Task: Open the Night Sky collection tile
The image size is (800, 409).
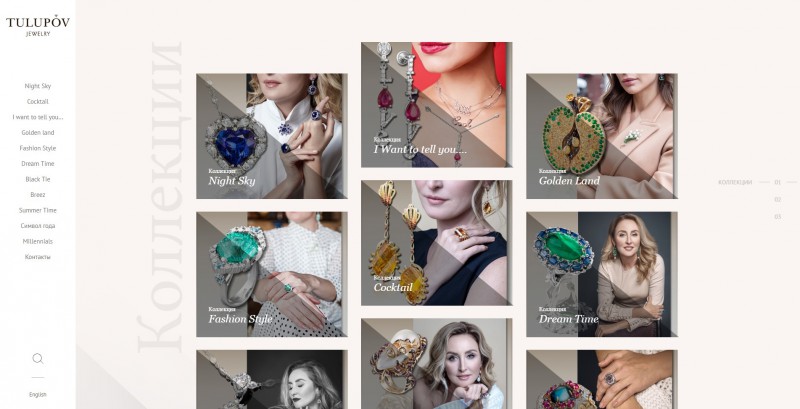Action: tap(271, 136)
